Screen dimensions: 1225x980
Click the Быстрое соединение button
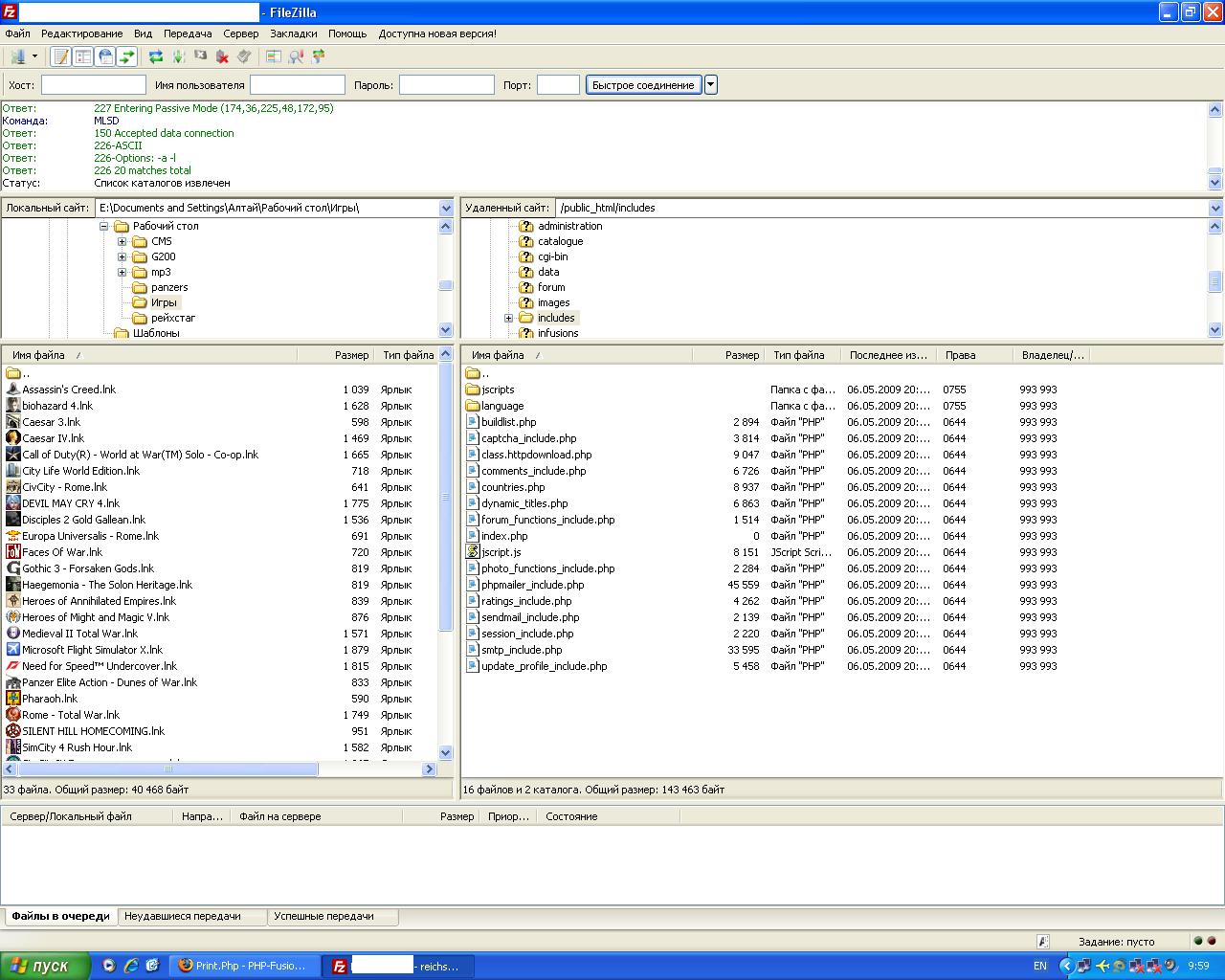coord(643,85)
